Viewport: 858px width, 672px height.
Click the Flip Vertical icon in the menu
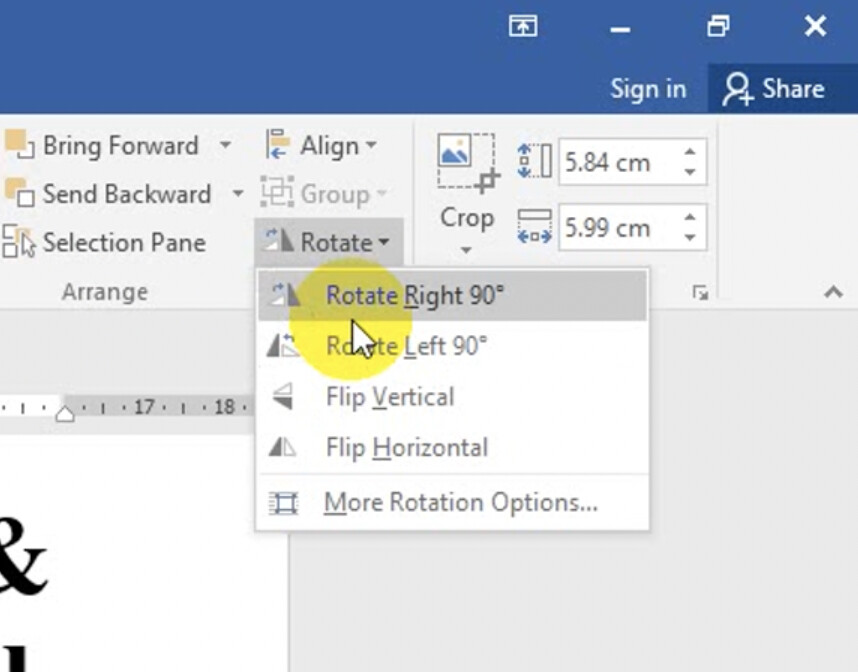click(x=283, y=396)
